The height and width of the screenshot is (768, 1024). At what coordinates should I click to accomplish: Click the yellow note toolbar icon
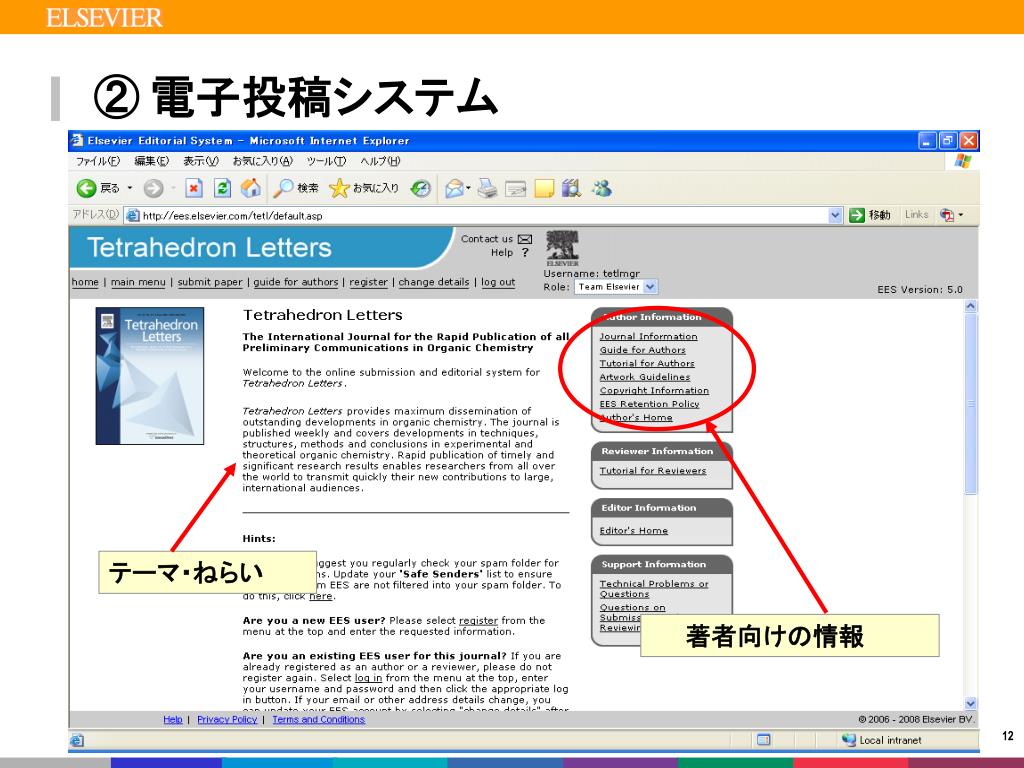[544, 189]
